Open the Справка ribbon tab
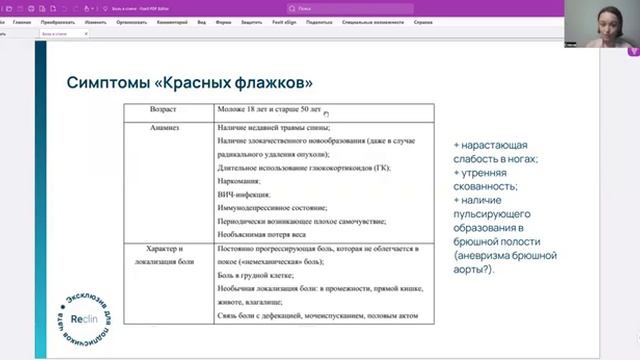This screenshot has height=360, width=640. coord(423,22)
